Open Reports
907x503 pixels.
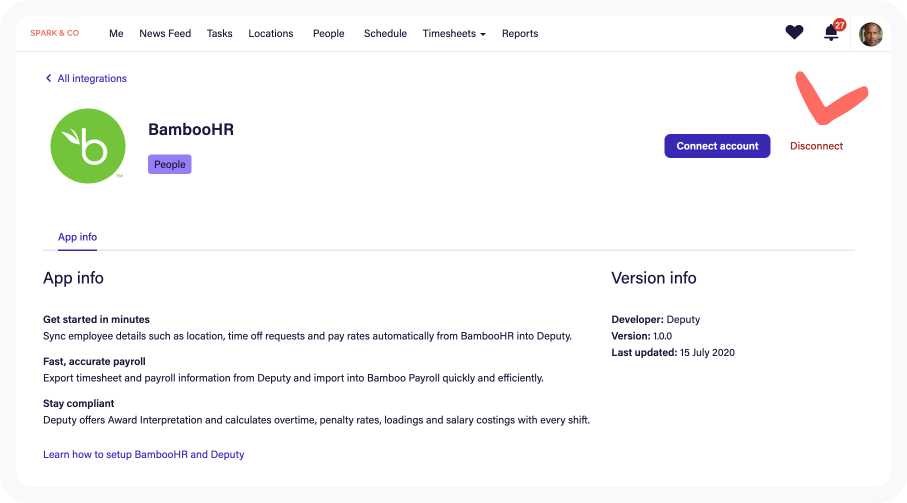tap(520, 34)
